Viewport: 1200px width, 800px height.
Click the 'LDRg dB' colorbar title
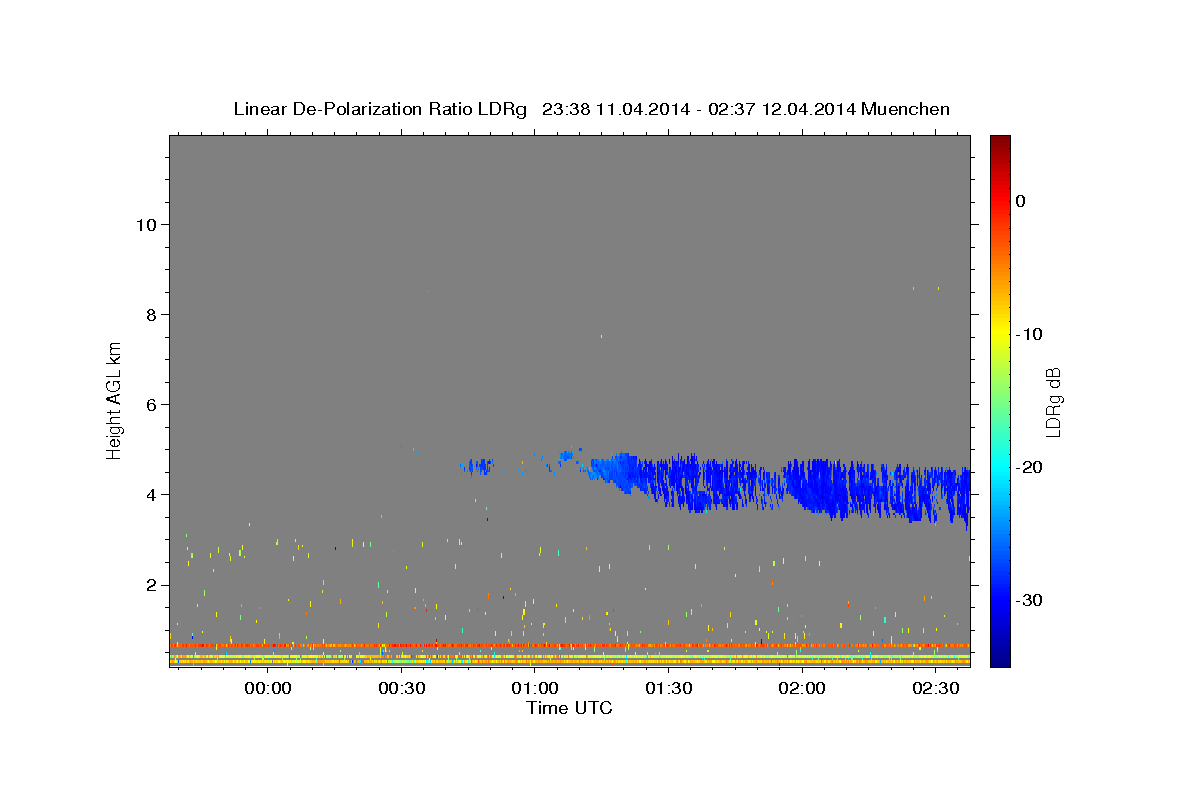1053,402
